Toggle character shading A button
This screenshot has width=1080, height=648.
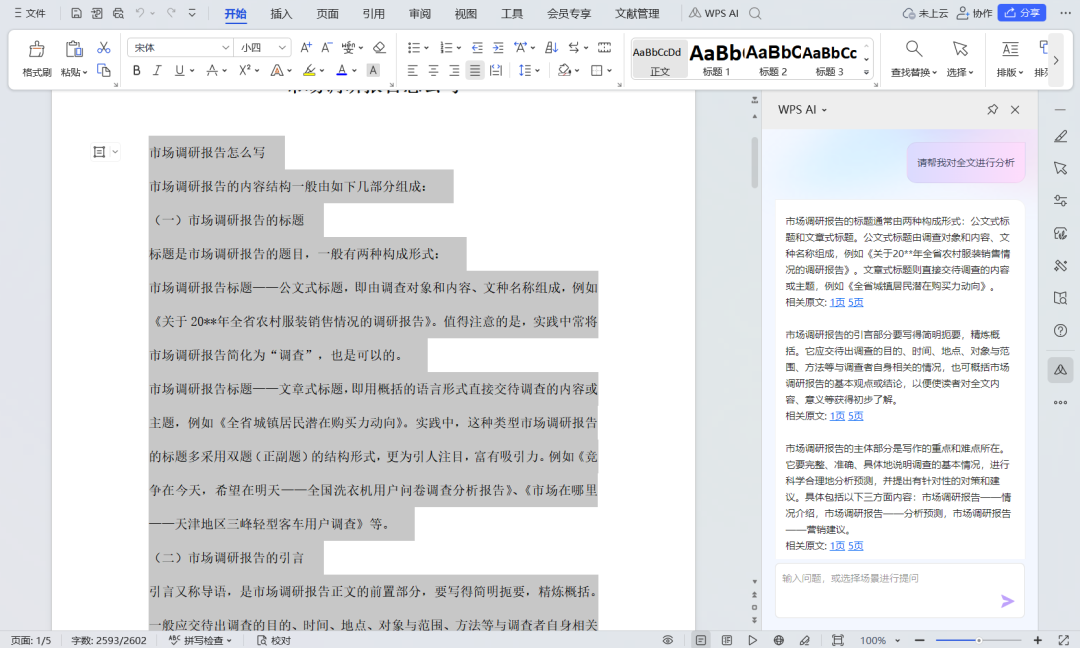pos(373,70)
